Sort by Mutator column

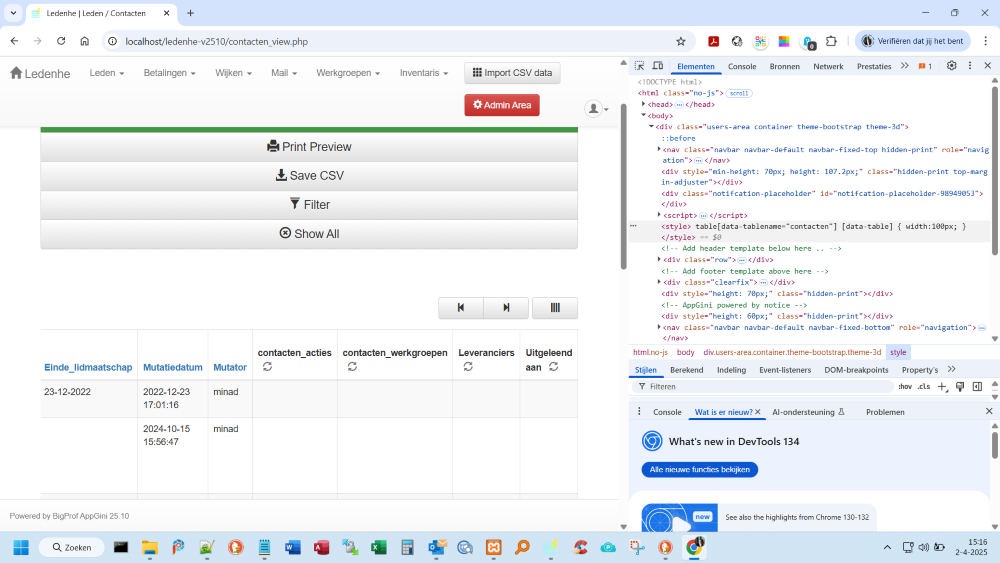230,367
